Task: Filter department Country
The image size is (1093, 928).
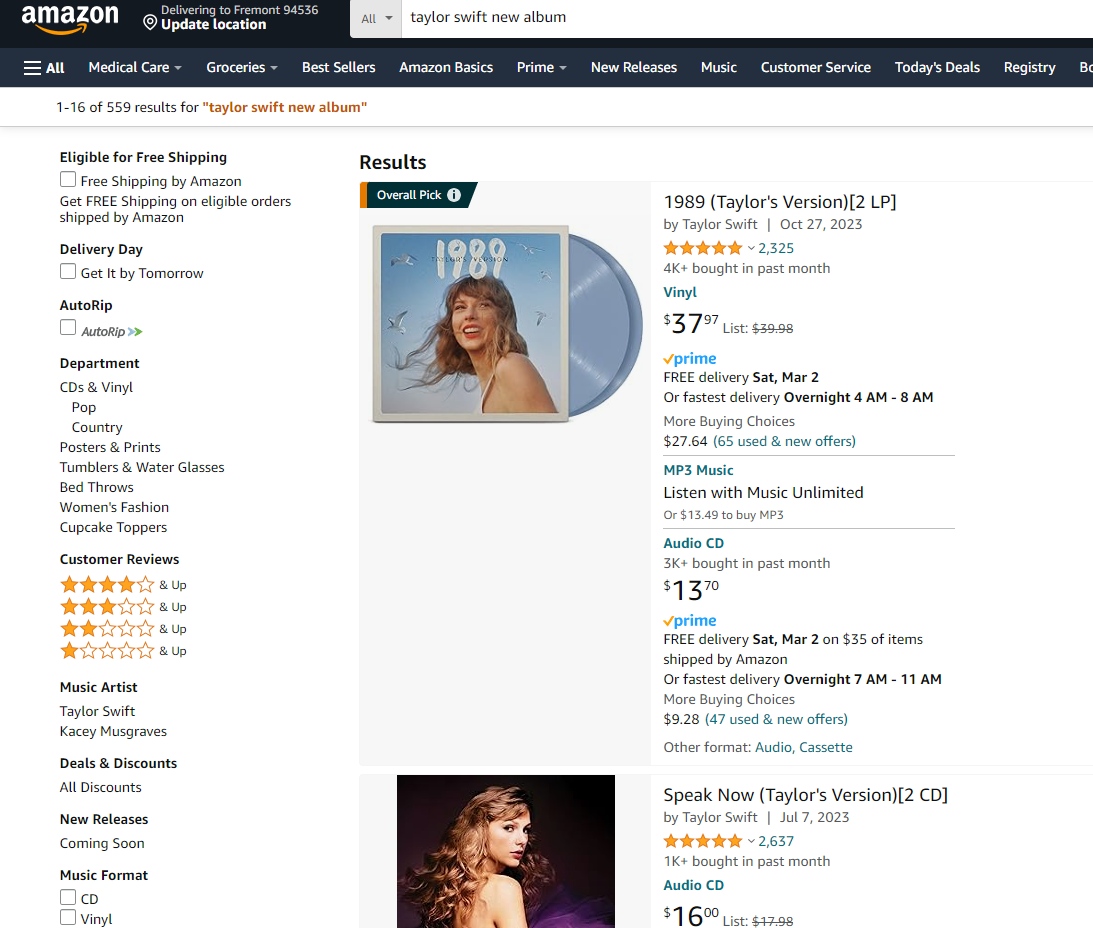Action: coord(97,427)
